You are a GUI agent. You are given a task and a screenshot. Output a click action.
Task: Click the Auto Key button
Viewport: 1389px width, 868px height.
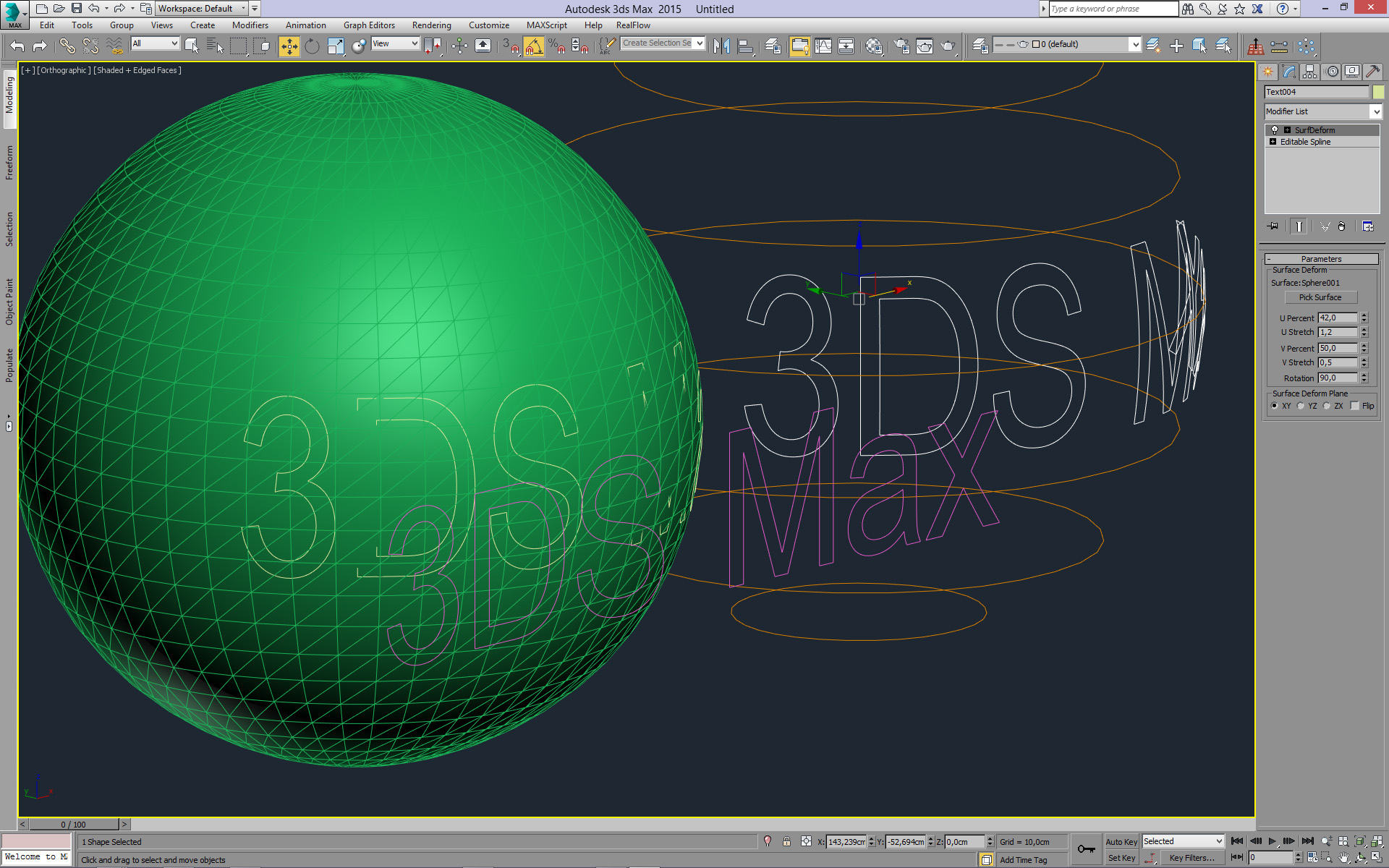(x=1121, y=841)
